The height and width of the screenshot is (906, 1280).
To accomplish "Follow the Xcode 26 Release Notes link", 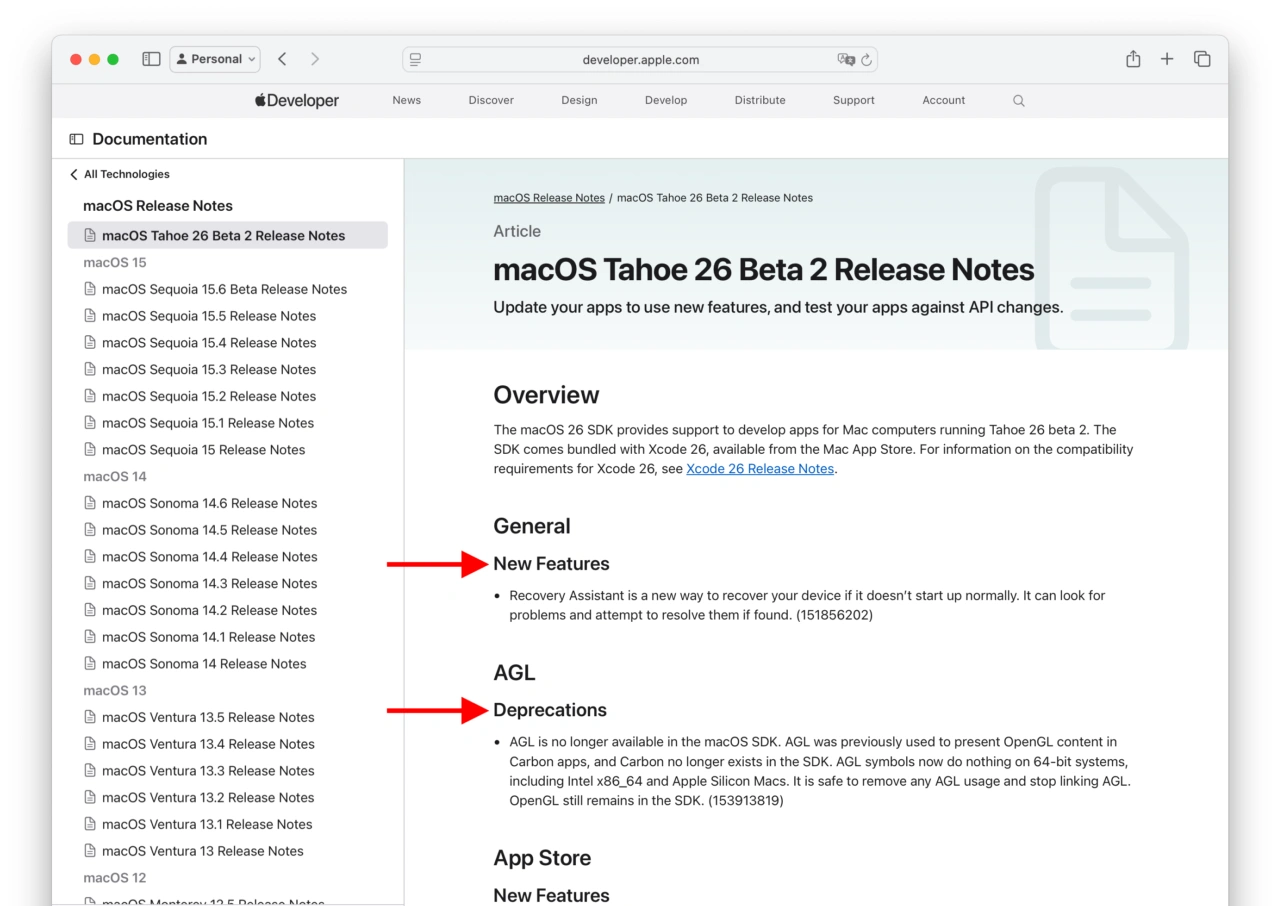I will [x=760, y=469].
